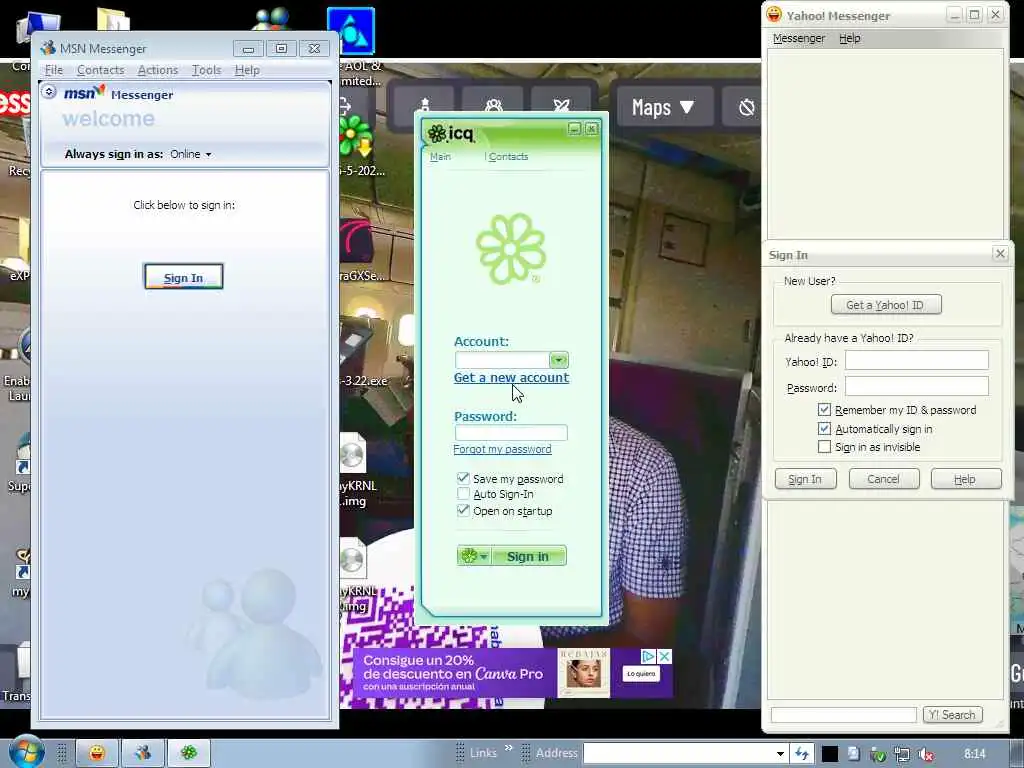The width and height of the screenshot is (1024, 768).
Task: Switch to MSN Messenger from the taskbar
Action: [143, 753]
